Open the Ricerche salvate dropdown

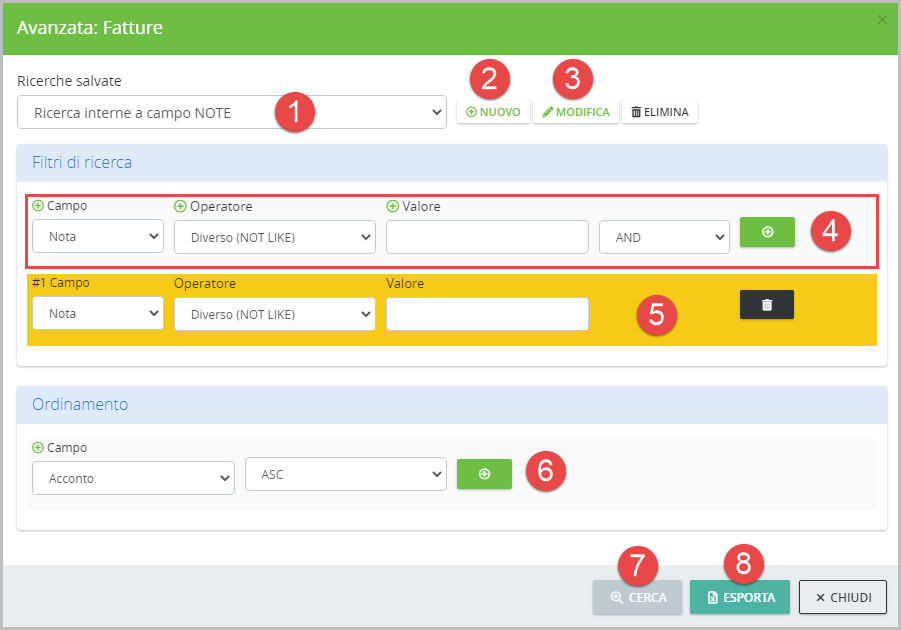(x=231, y=113)
